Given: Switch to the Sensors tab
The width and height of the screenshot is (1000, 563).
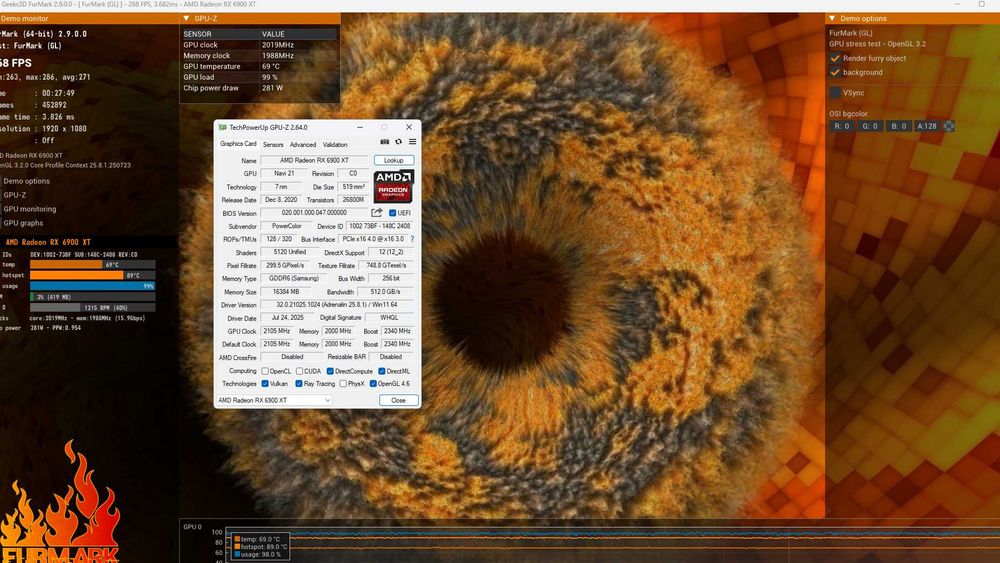Looking at the screenshot, I should [x=273, y=145].
